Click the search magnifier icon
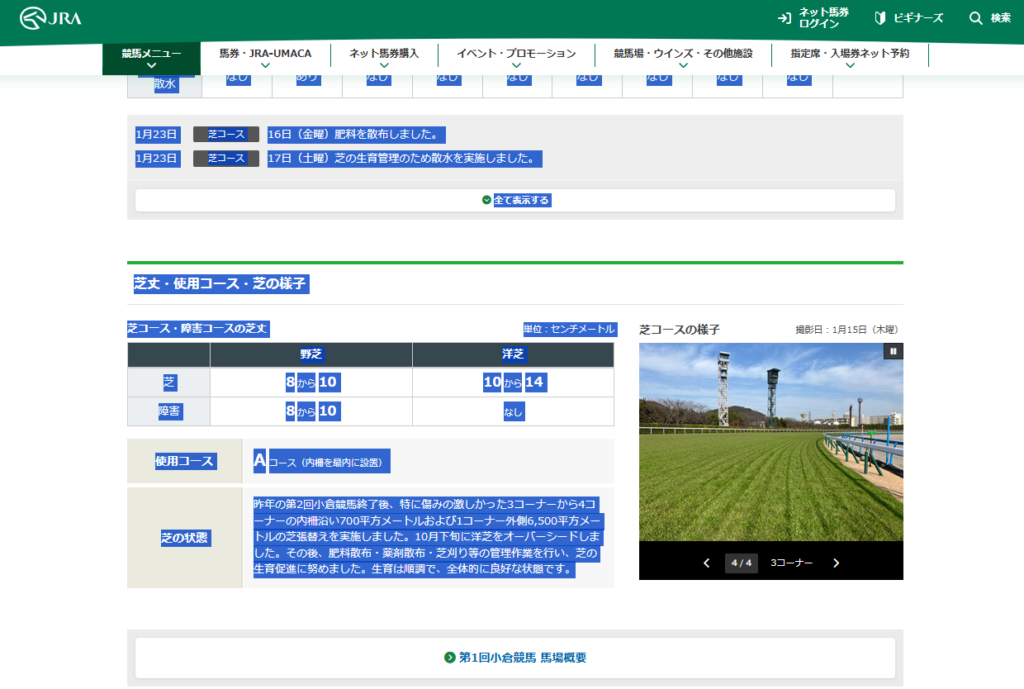This screenshot has width=1024, height=689. [976, 18]
